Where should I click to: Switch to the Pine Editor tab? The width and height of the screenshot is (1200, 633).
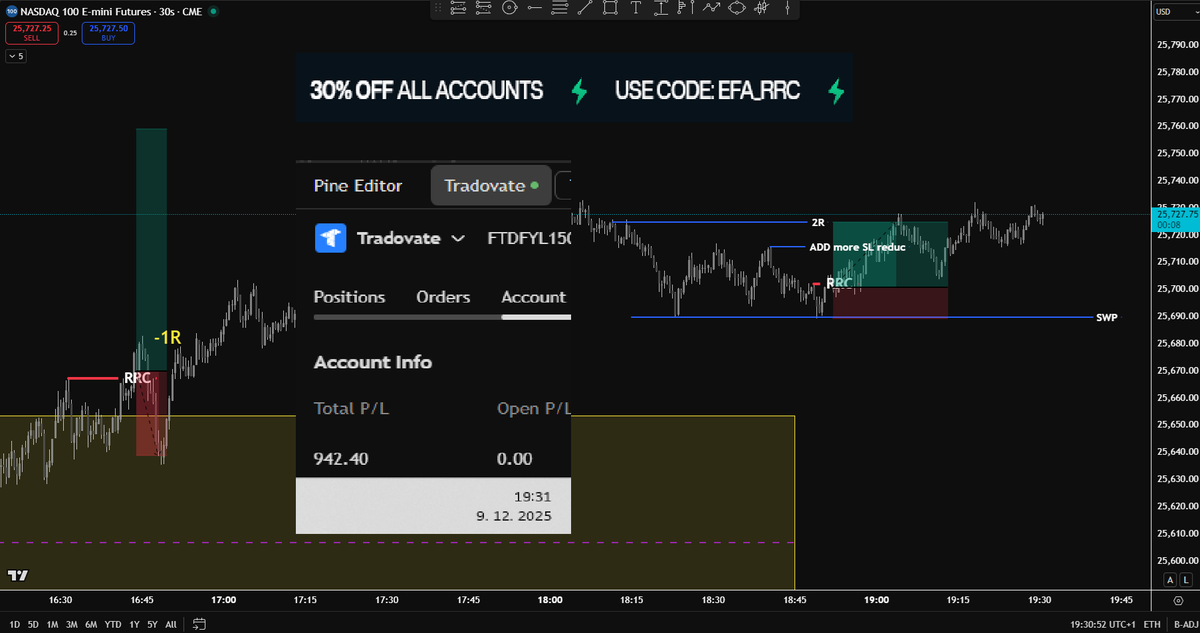click(x=358, y=186)
